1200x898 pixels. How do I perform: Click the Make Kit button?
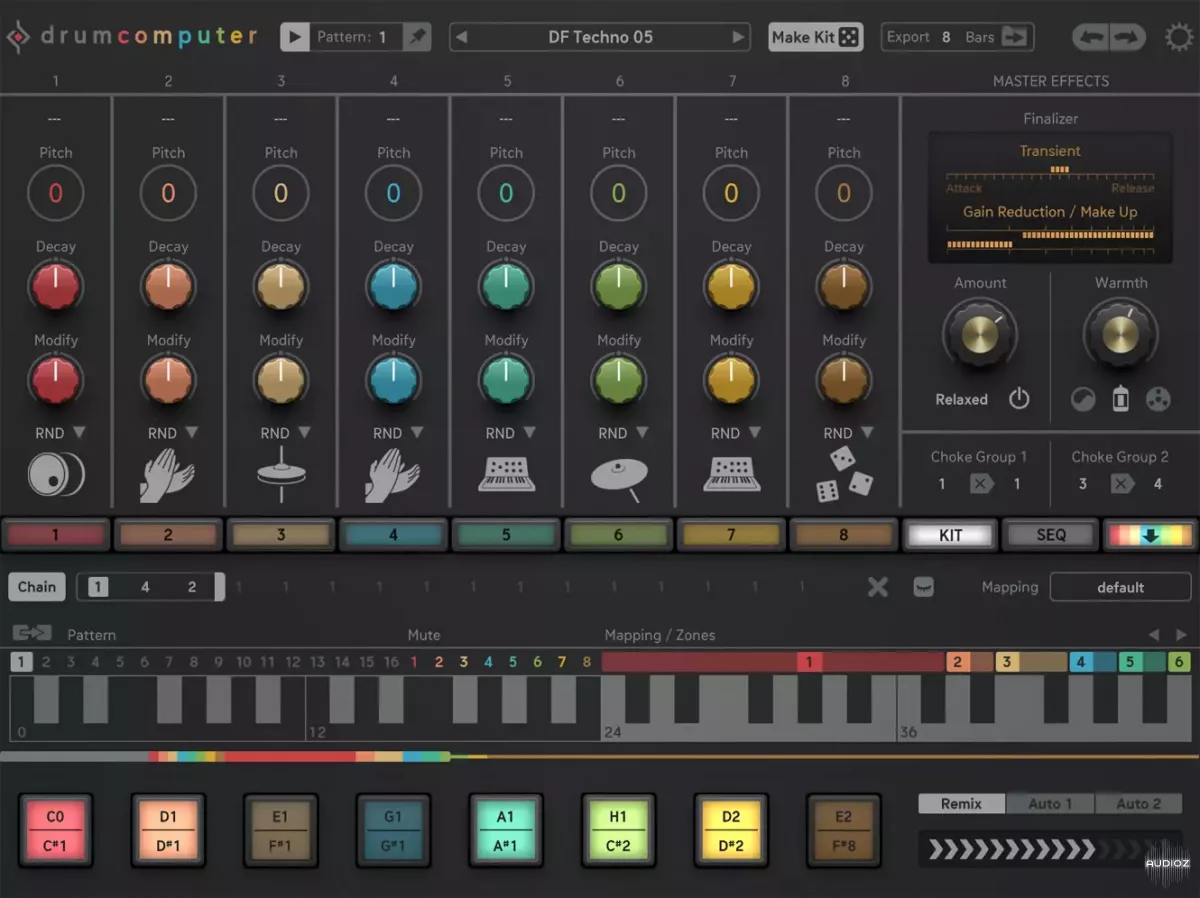click(x=816, y=37)
